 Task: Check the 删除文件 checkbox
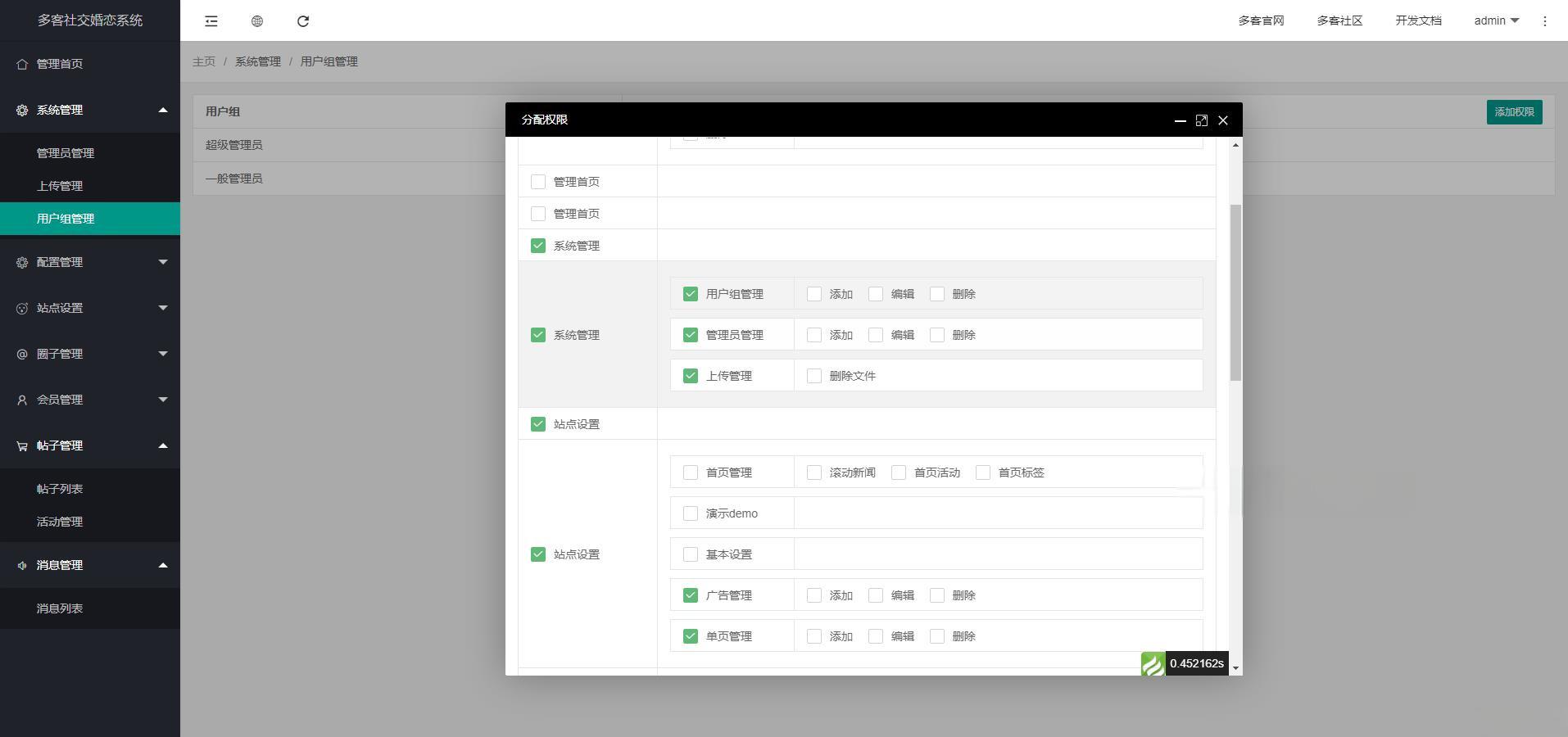point(814,376)
